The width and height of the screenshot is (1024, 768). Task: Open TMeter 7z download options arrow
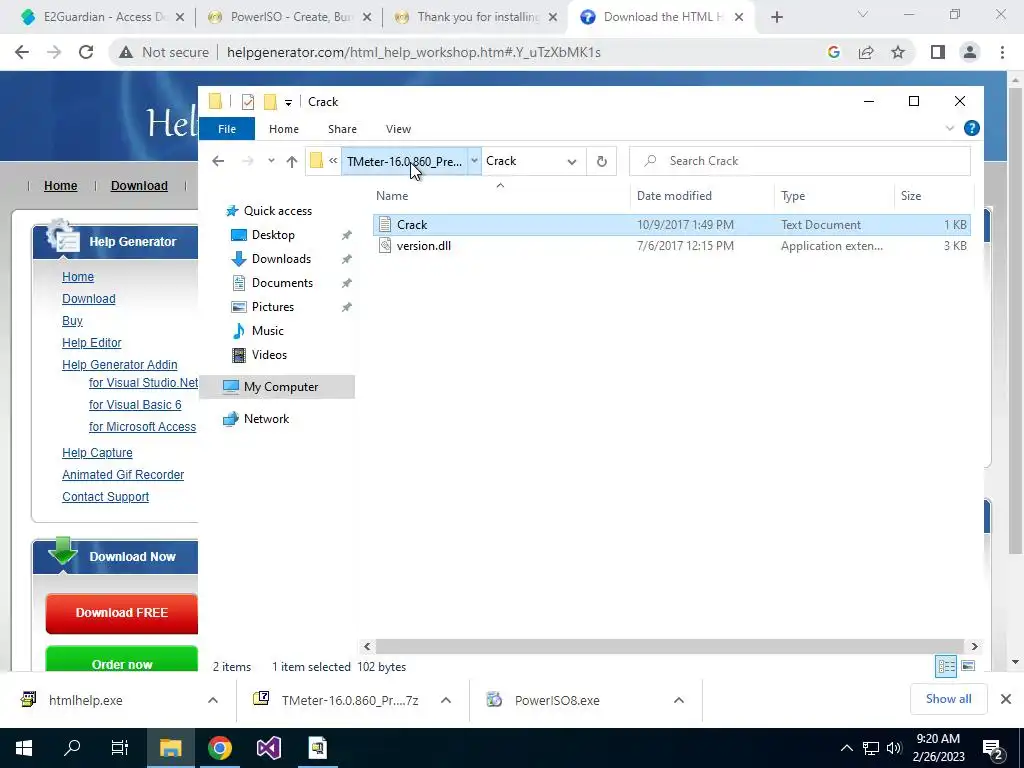446,700
